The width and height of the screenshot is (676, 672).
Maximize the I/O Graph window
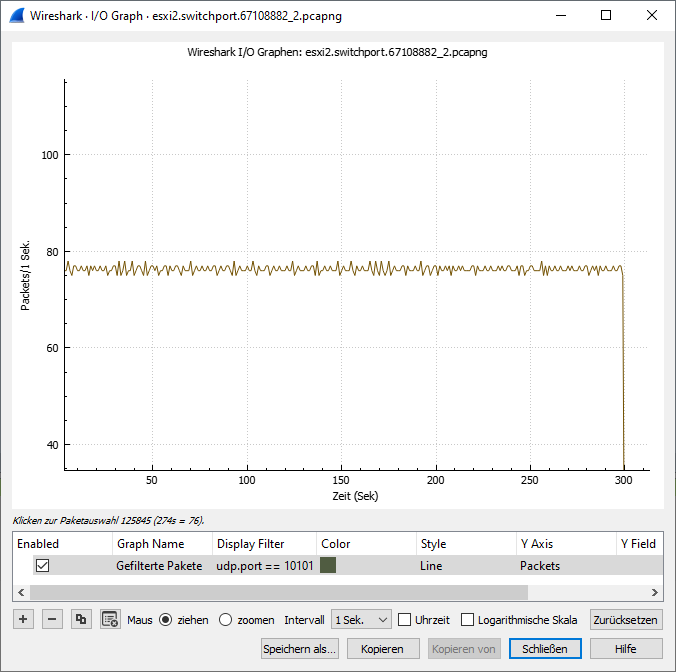pos(606,16)
